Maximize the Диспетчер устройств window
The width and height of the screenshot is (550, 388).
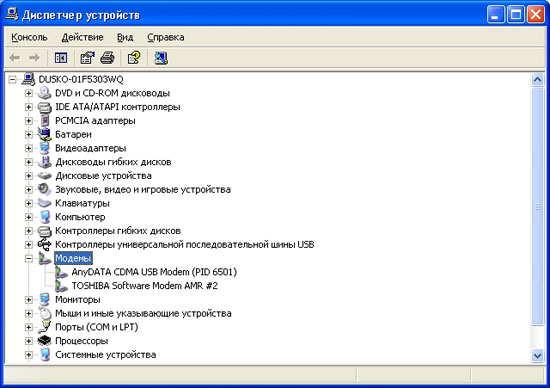pyautogui.click(x=516, y=15)
